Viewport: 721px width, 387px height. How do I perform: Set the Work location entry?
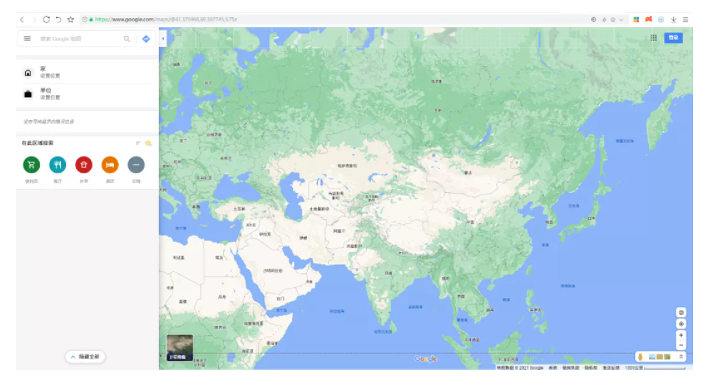click(x=87, y=94)
